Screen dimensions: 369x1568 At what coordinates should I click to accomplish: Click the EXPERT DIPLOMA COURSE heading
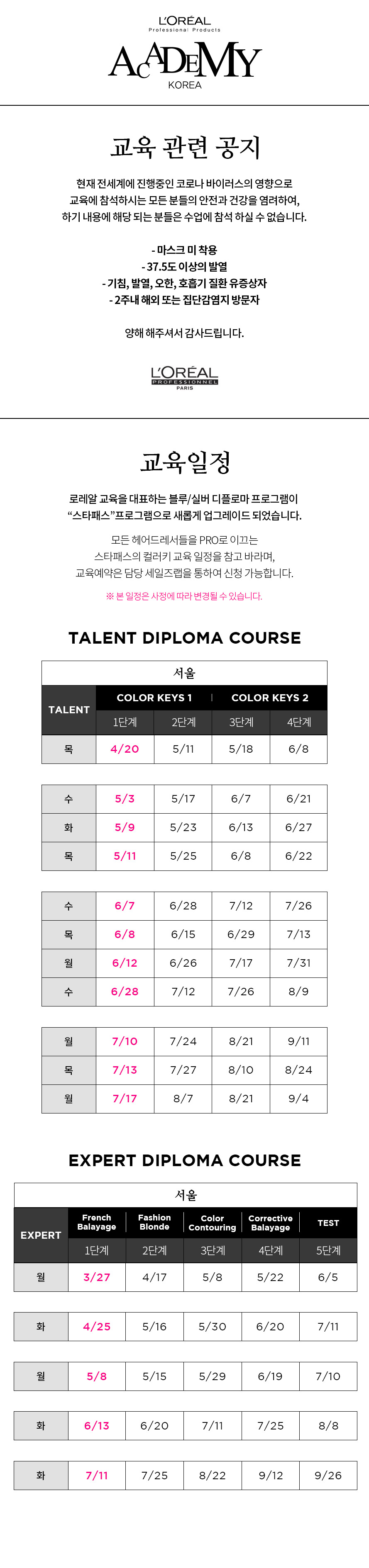(184, 1160)
